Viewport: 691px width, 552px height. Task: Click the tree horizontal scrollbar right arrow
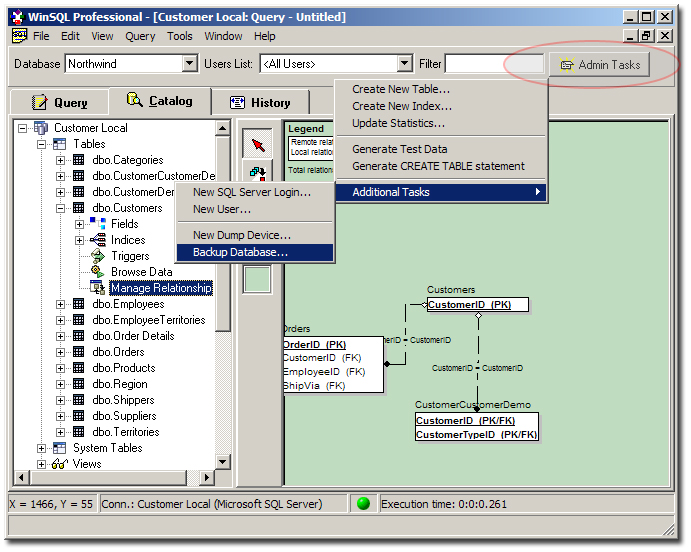click(x=206, y=477)
